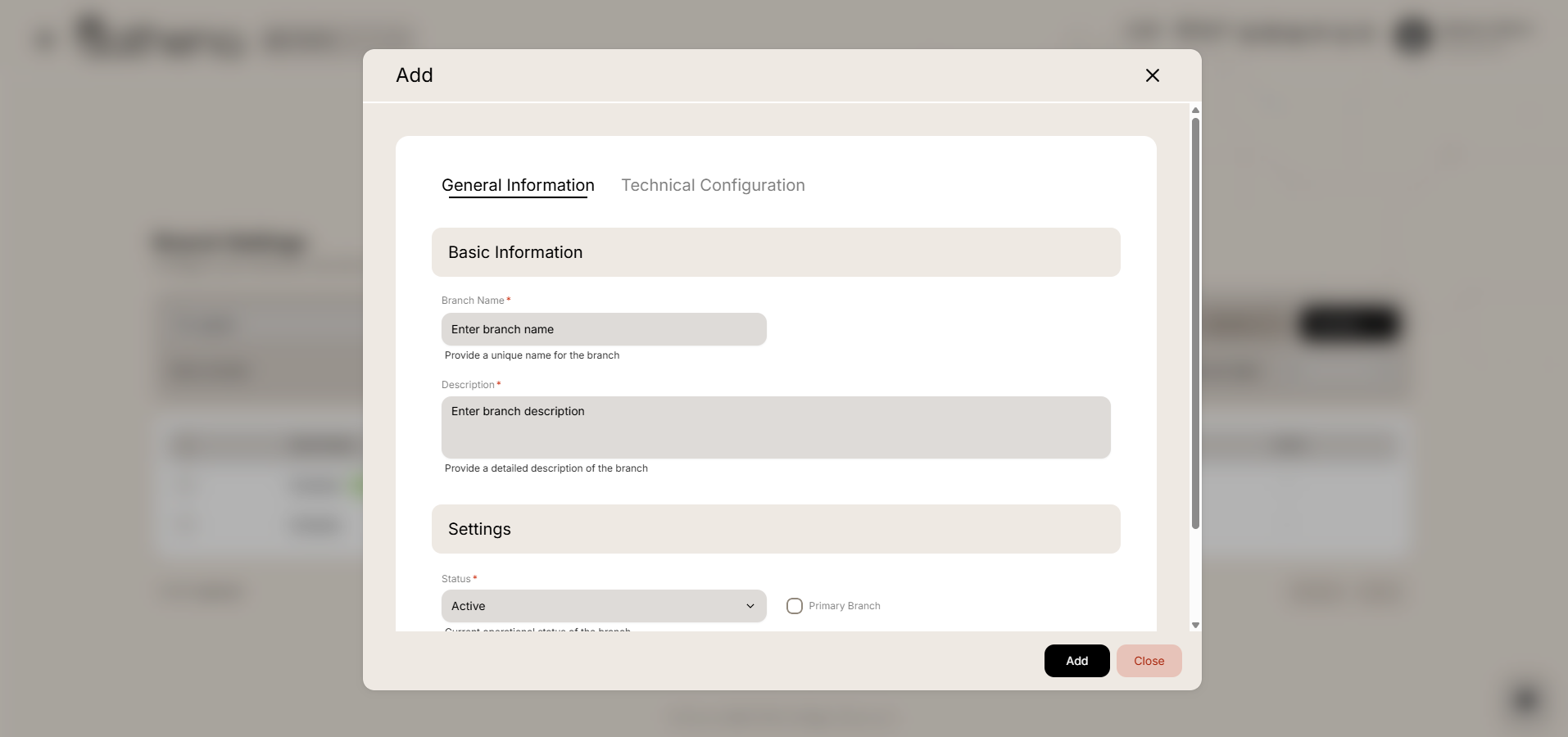Click the blurred floating round button at bottom-right
The height and width of the screenshot is (737, 1568).
point(1525,700)
